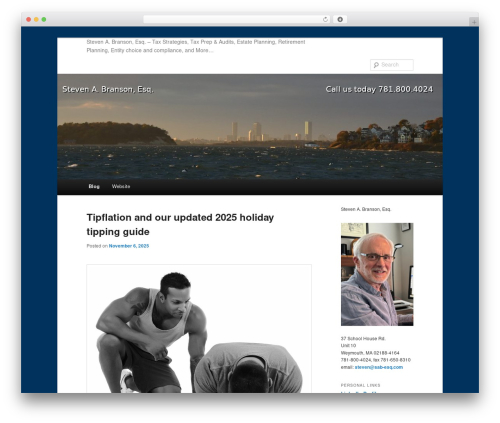Viewport: 500px width, 423px height.
Task: Click the magnifier icon in search box
Action: (x=376, y=65)
